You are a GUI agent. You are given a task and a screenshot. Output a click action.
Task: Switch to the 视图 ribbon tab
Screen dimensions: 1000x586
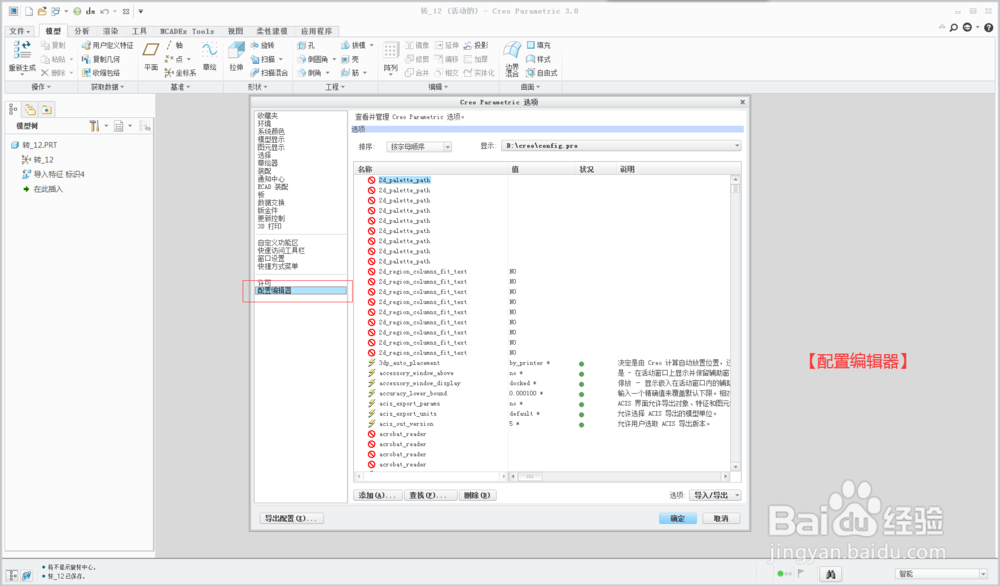click(x=235, y=31)
